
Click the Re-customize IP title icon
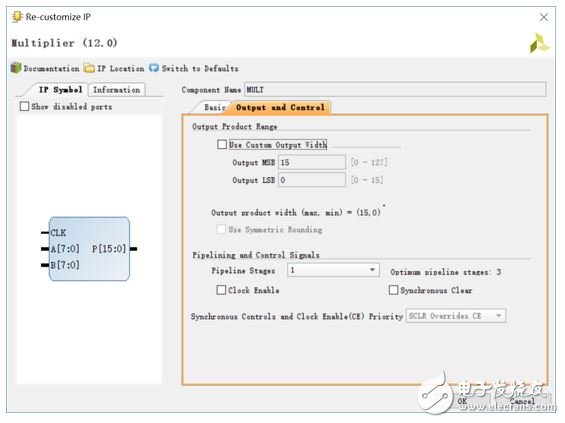17,17
